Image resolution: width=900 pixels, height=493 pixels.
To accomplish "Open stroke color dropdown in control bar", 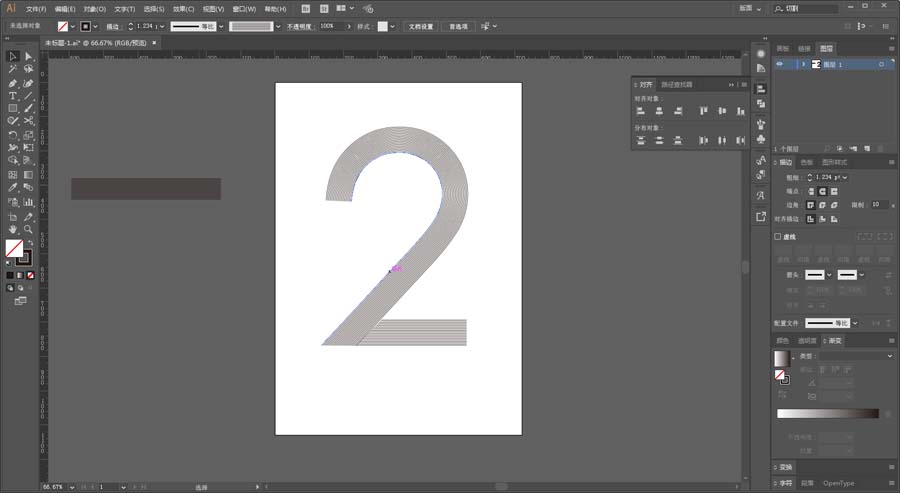I will (95, 26).
